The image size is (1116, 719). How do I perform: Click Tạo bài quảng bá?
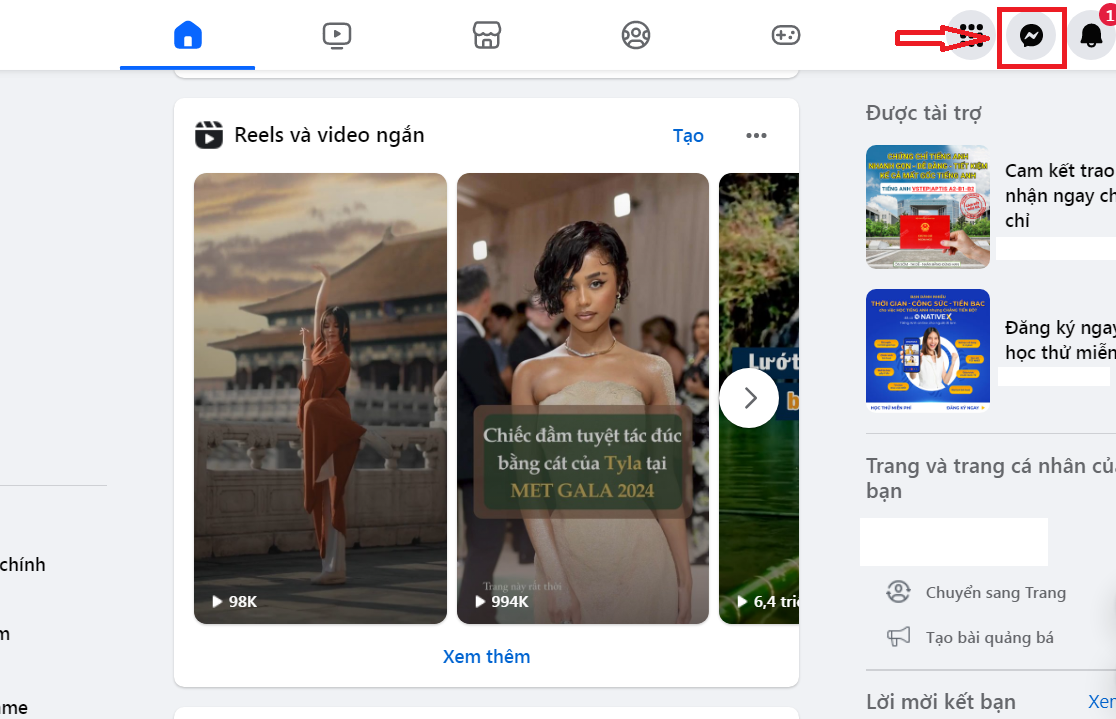[989, 637]
